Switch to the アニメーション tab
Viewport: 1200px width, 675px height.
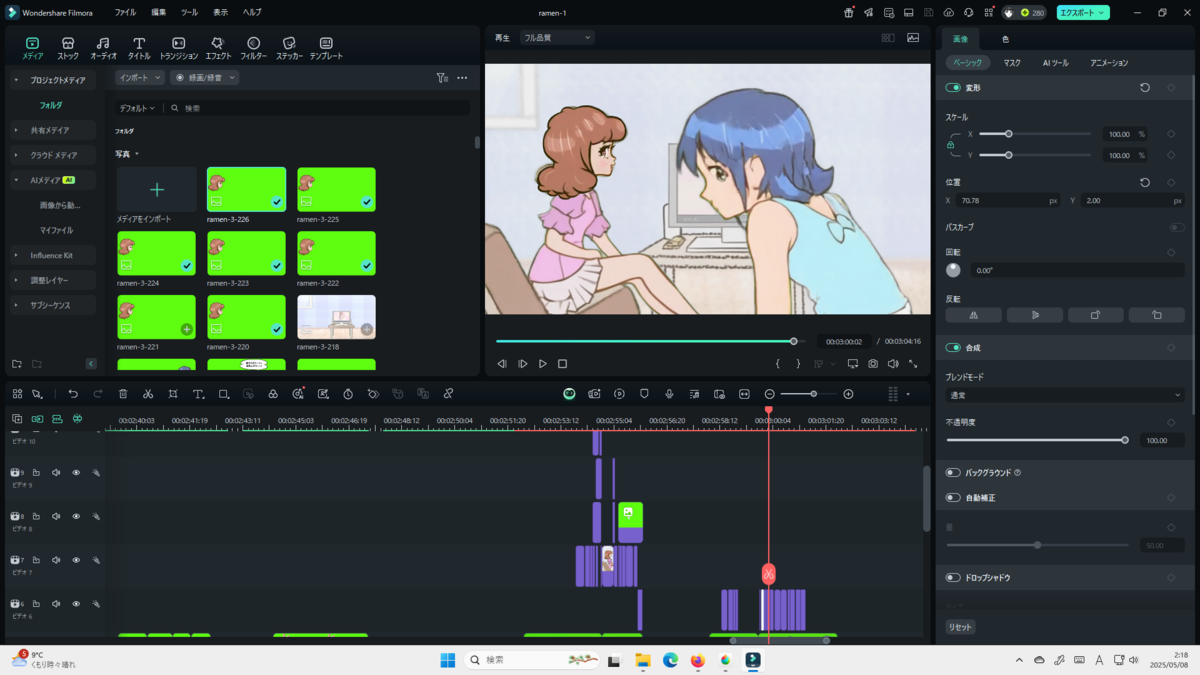[x=1109, y=63]
